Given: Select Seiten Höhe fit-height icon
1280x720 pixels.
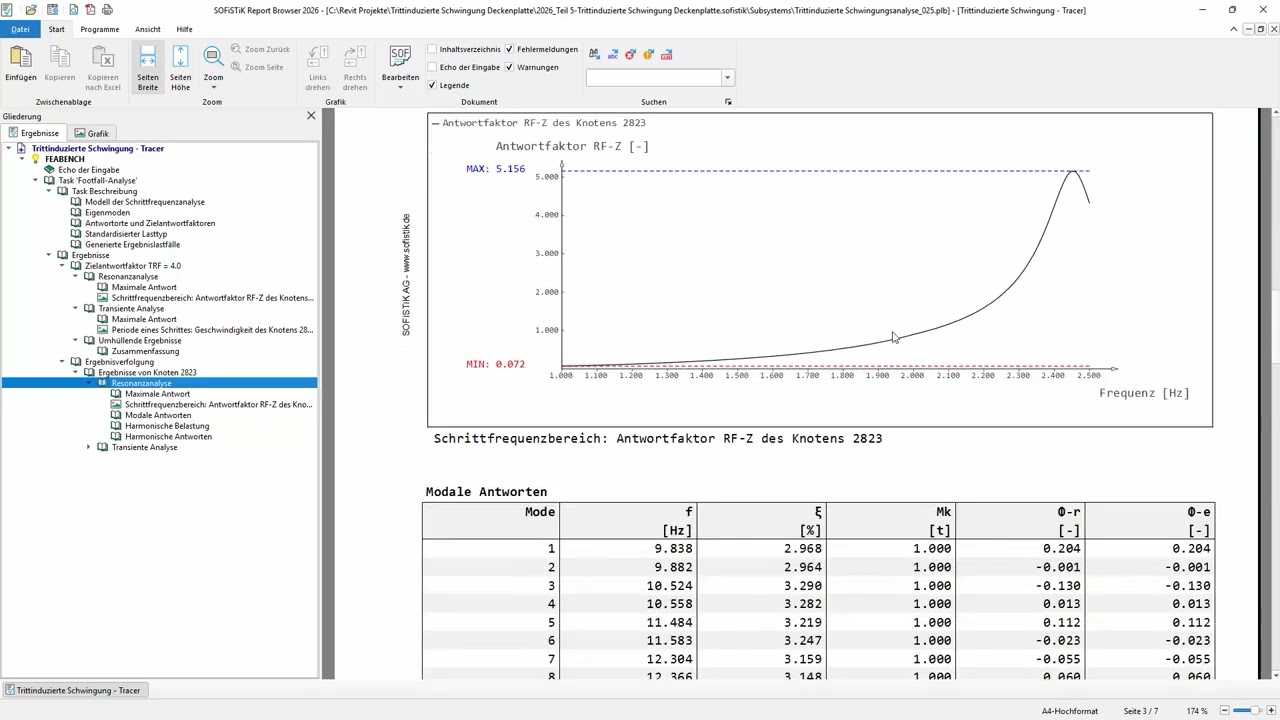Looking at the screenshot, I should tap(180, 56).
